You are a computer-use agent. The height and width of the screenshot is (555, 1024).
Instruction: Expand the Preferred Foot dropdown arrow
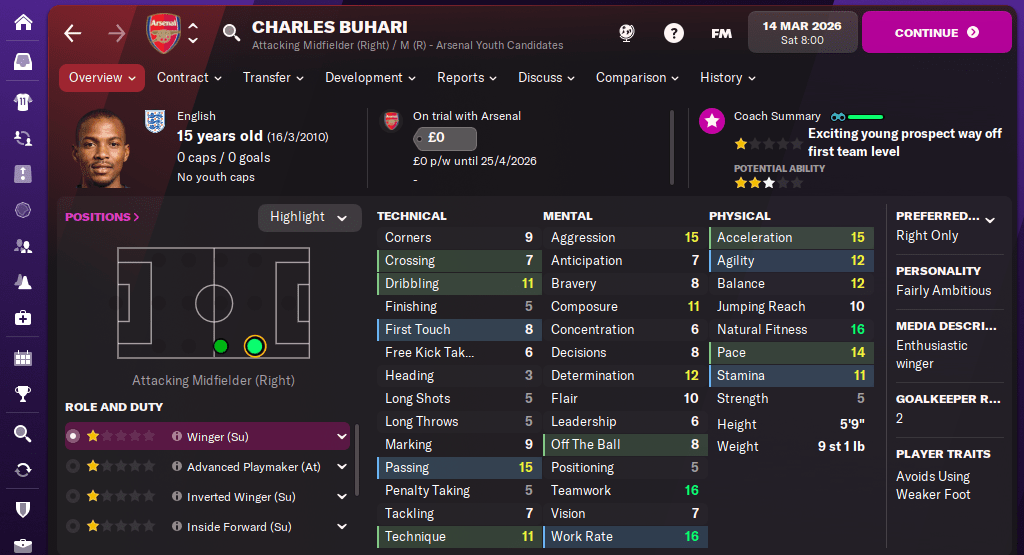pos(990,220)
